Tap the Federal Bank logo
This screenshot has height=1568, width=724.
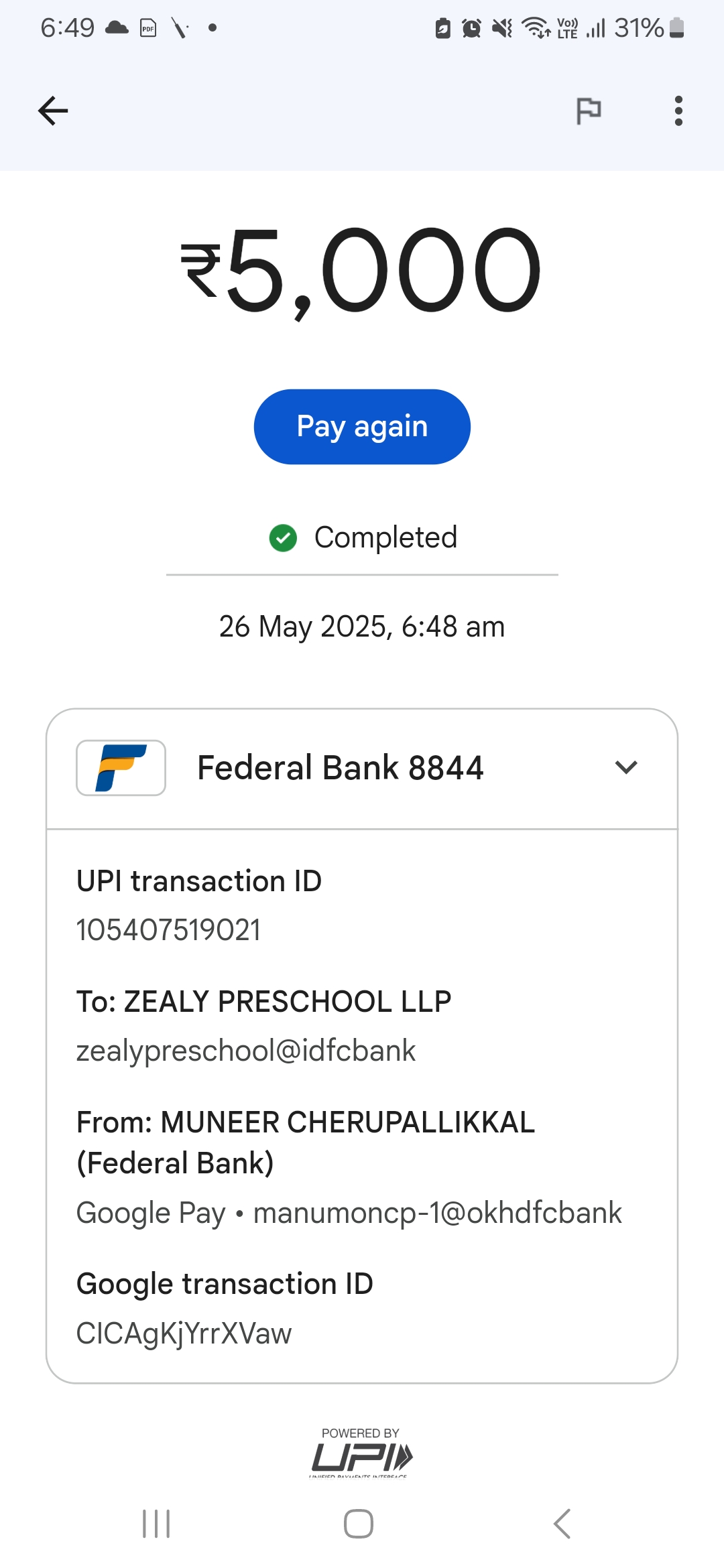click(121, 768)
